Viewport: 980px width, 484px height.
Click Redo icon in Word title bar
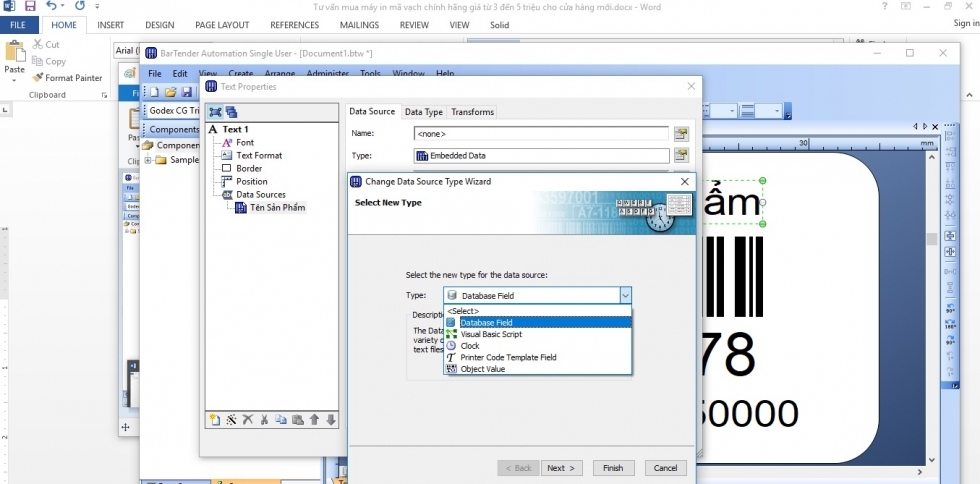click(x=79, y=6)
